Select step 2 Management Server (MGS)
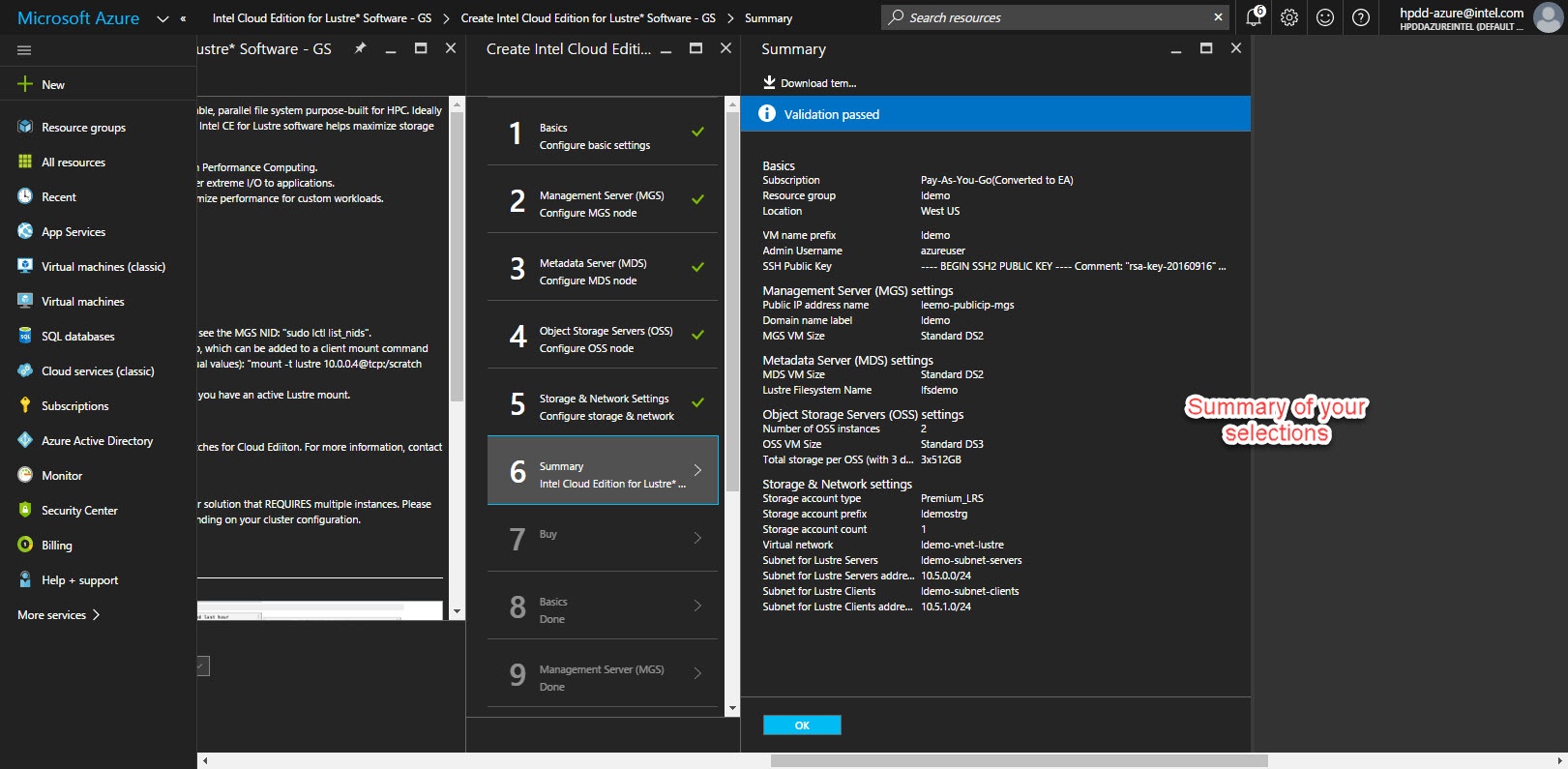 [x=603, y=199]
